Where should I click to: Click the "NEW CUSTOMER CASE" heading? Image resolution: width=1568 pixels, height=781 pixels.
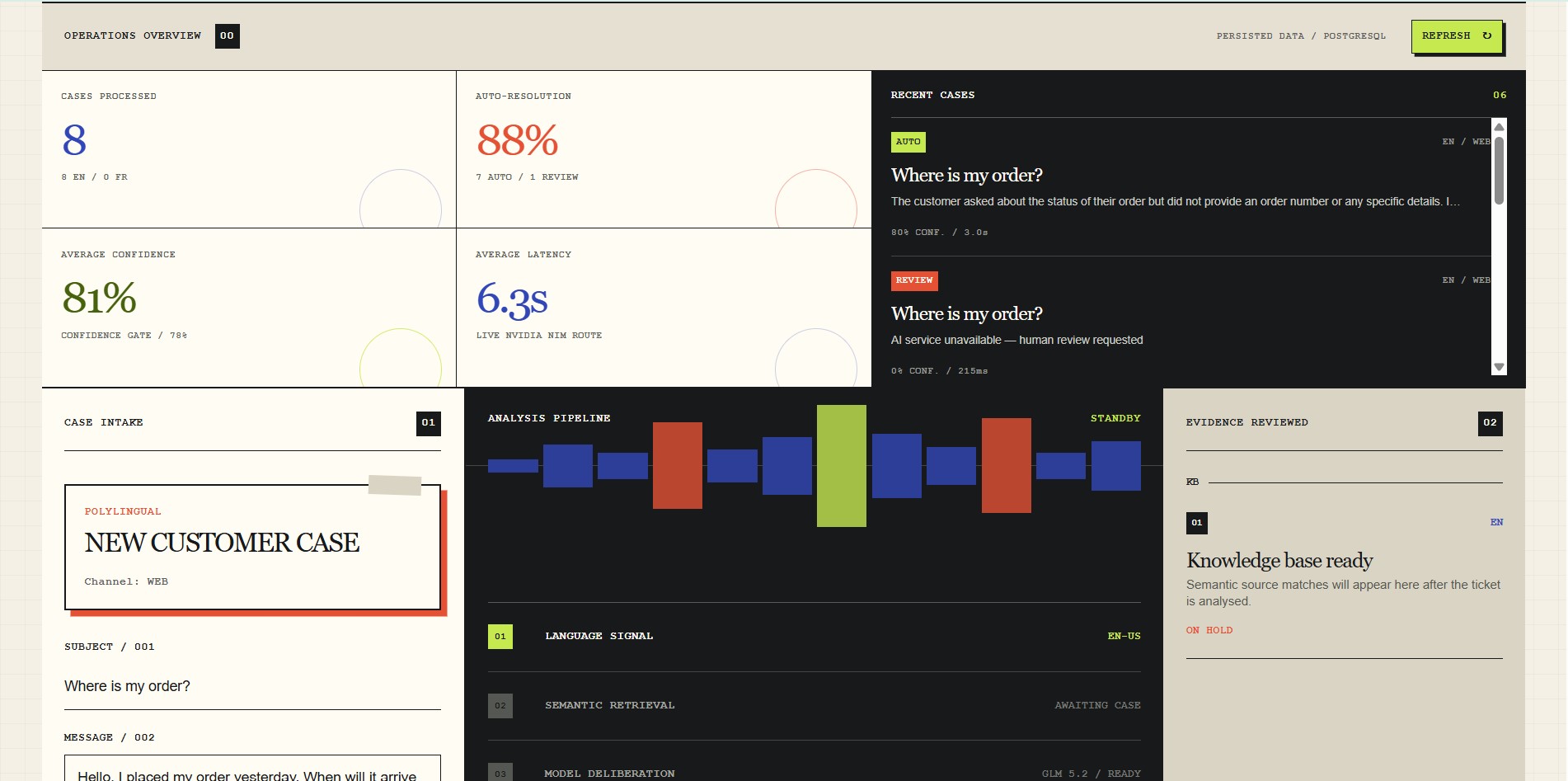coord(222,543)
